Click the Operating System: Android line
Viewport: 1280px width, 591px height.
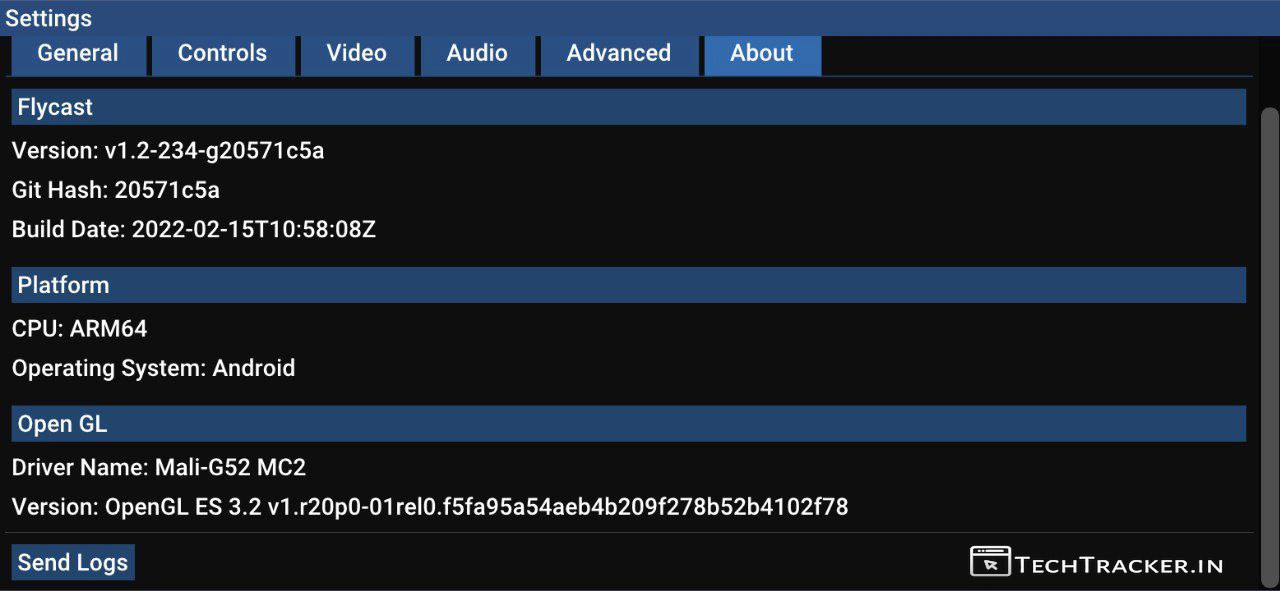point(153,368)
